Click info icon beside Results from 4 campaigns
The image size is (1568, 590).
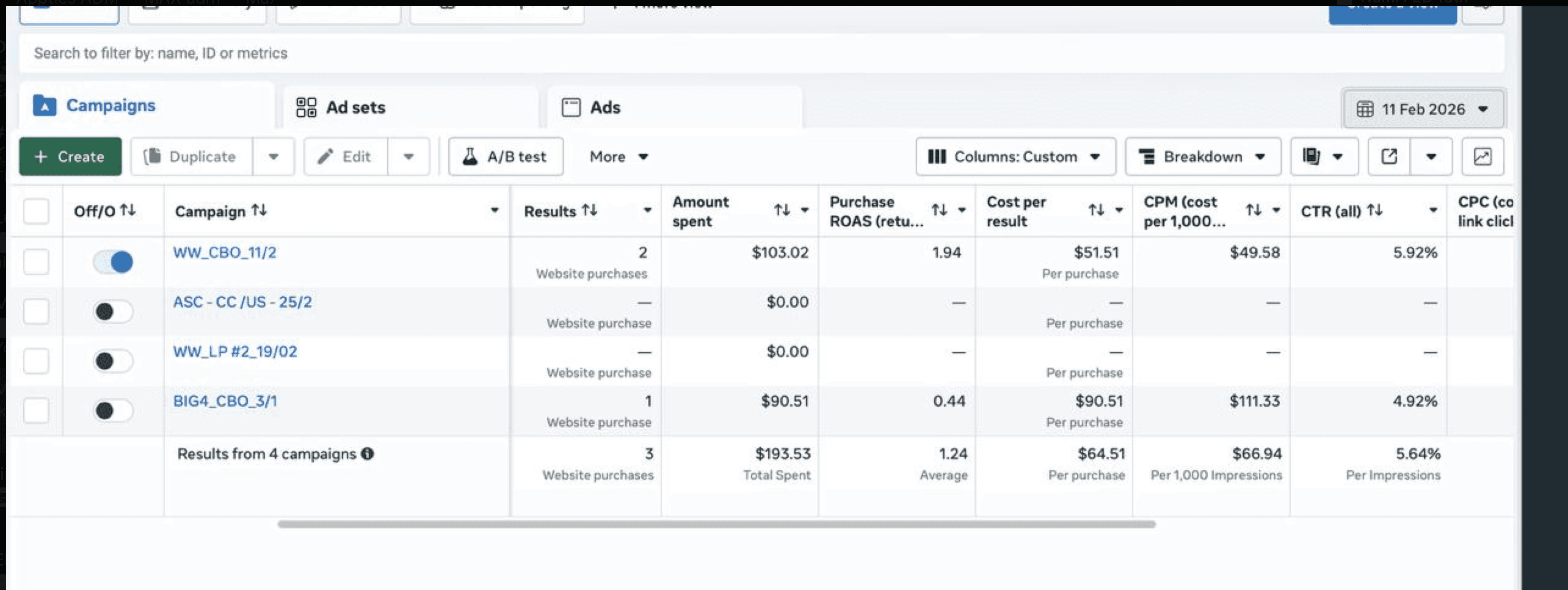tap(368, 454)
